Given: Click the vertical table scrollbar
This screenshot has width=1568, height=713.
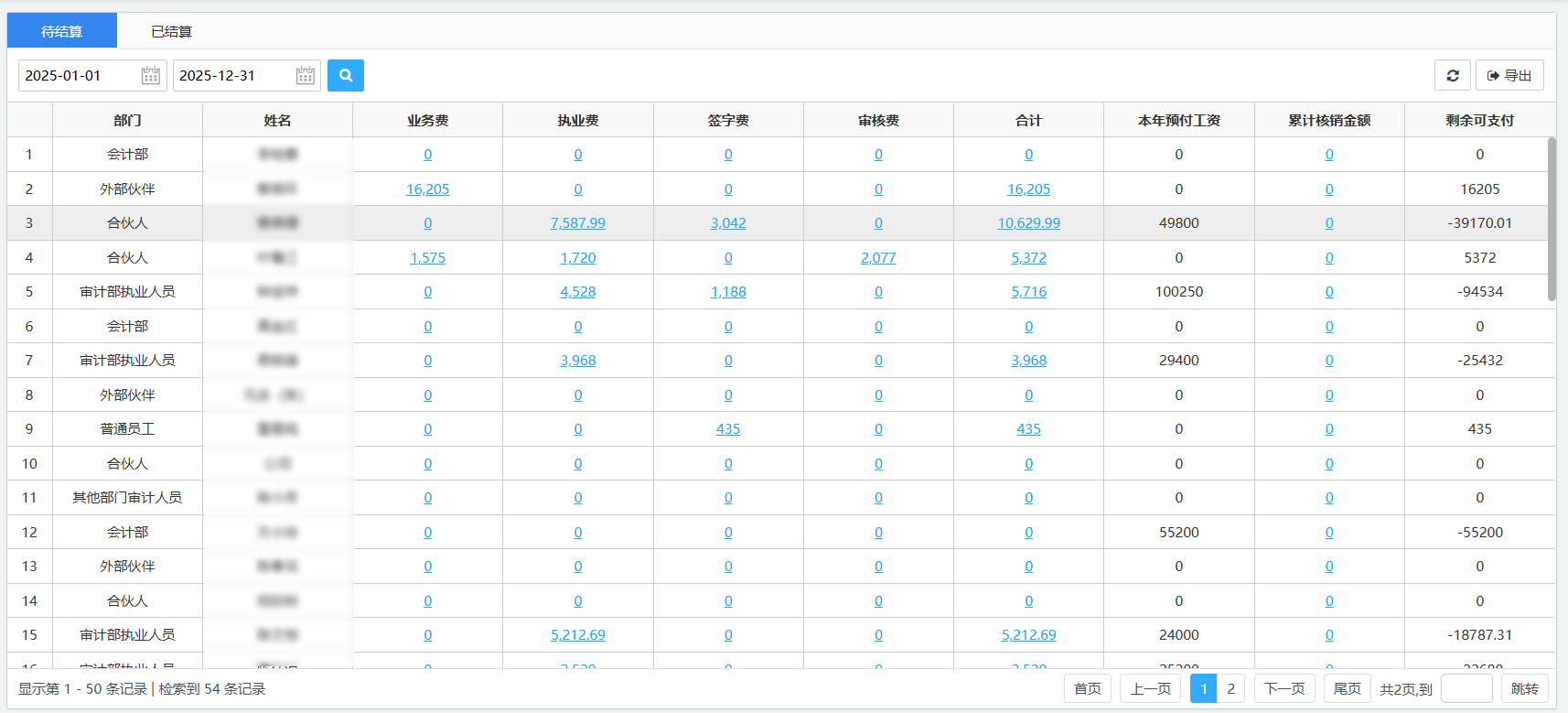Looking at the screenshot, I should (x=1551, y=220).
